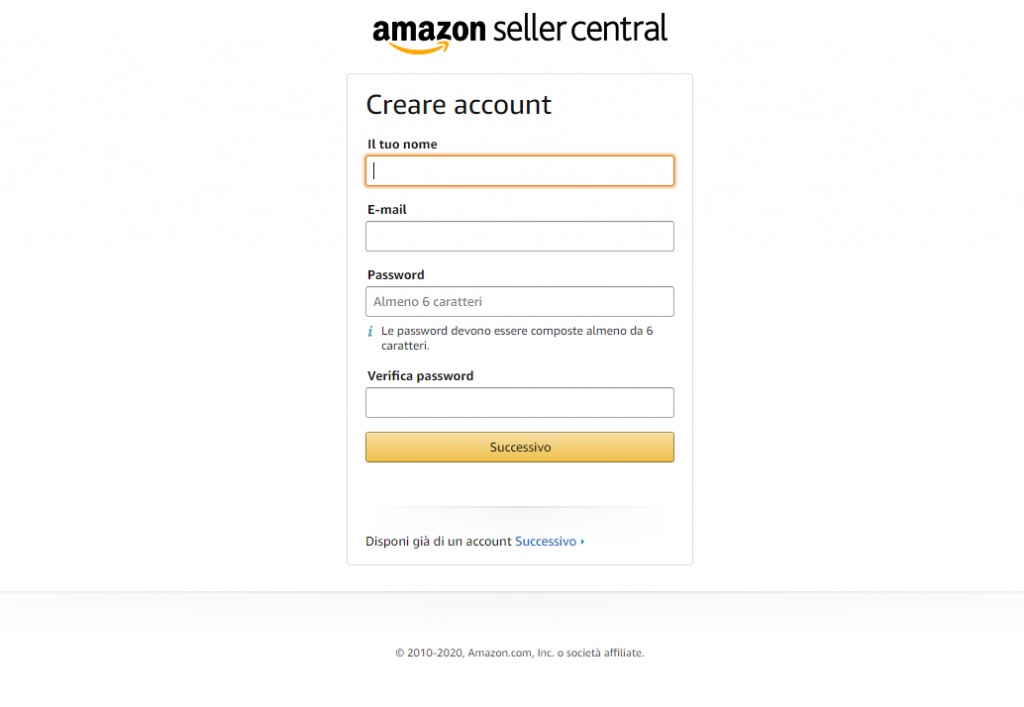Click the Amazon smile arrow logo
The height and width of the screenshot is (707, 1024).
(418, 48)
